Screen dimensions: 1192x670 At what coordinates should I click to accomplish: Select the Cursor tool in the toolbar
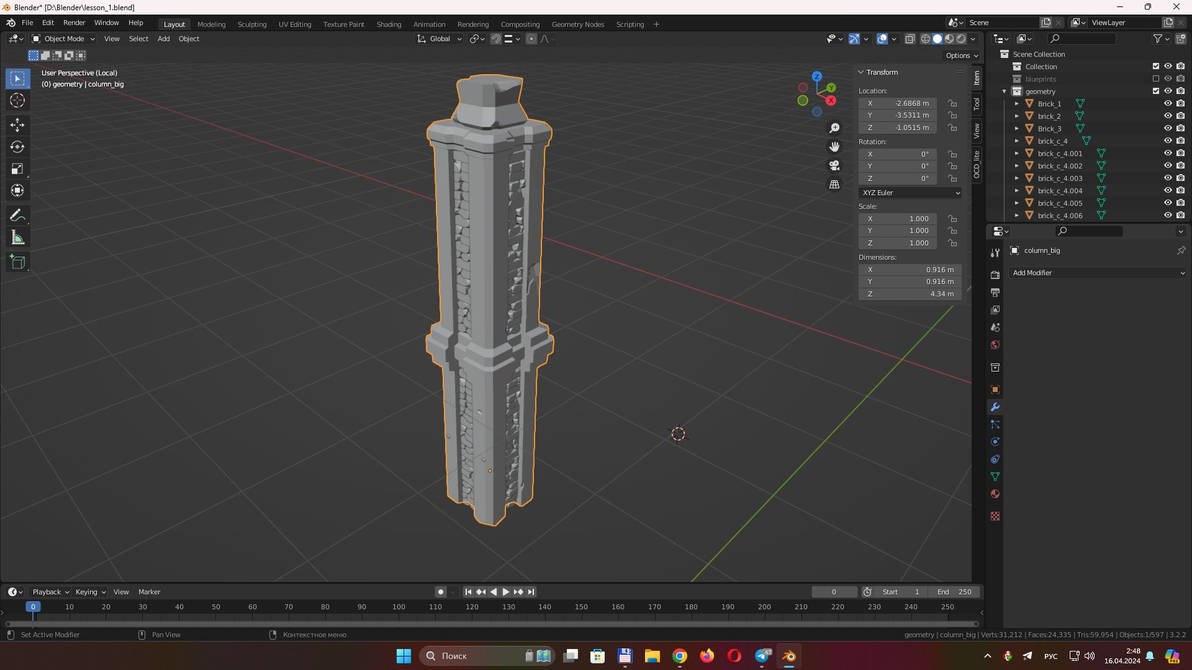tap(17, 100)
